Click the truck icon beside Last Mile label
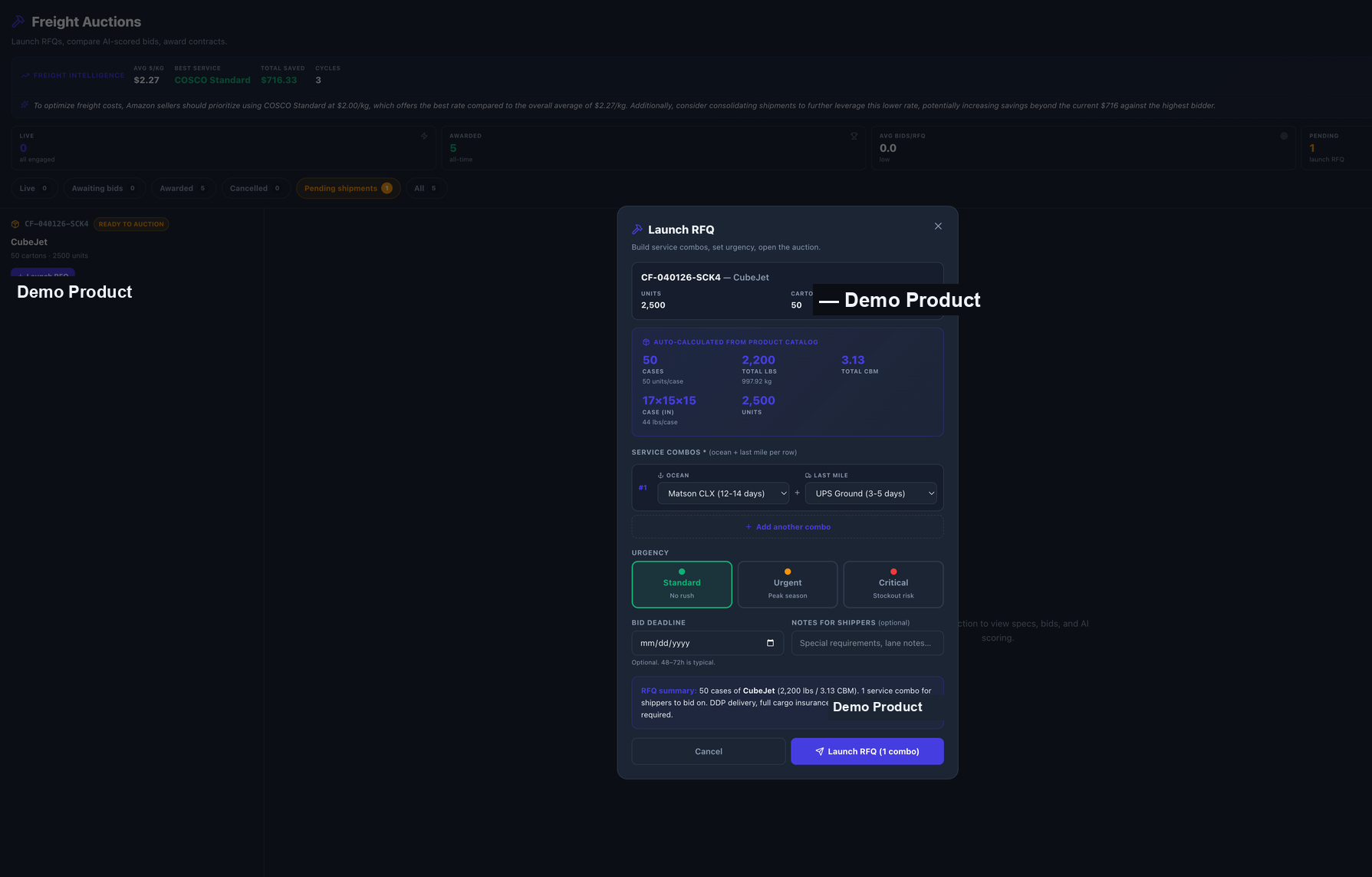 808,476
